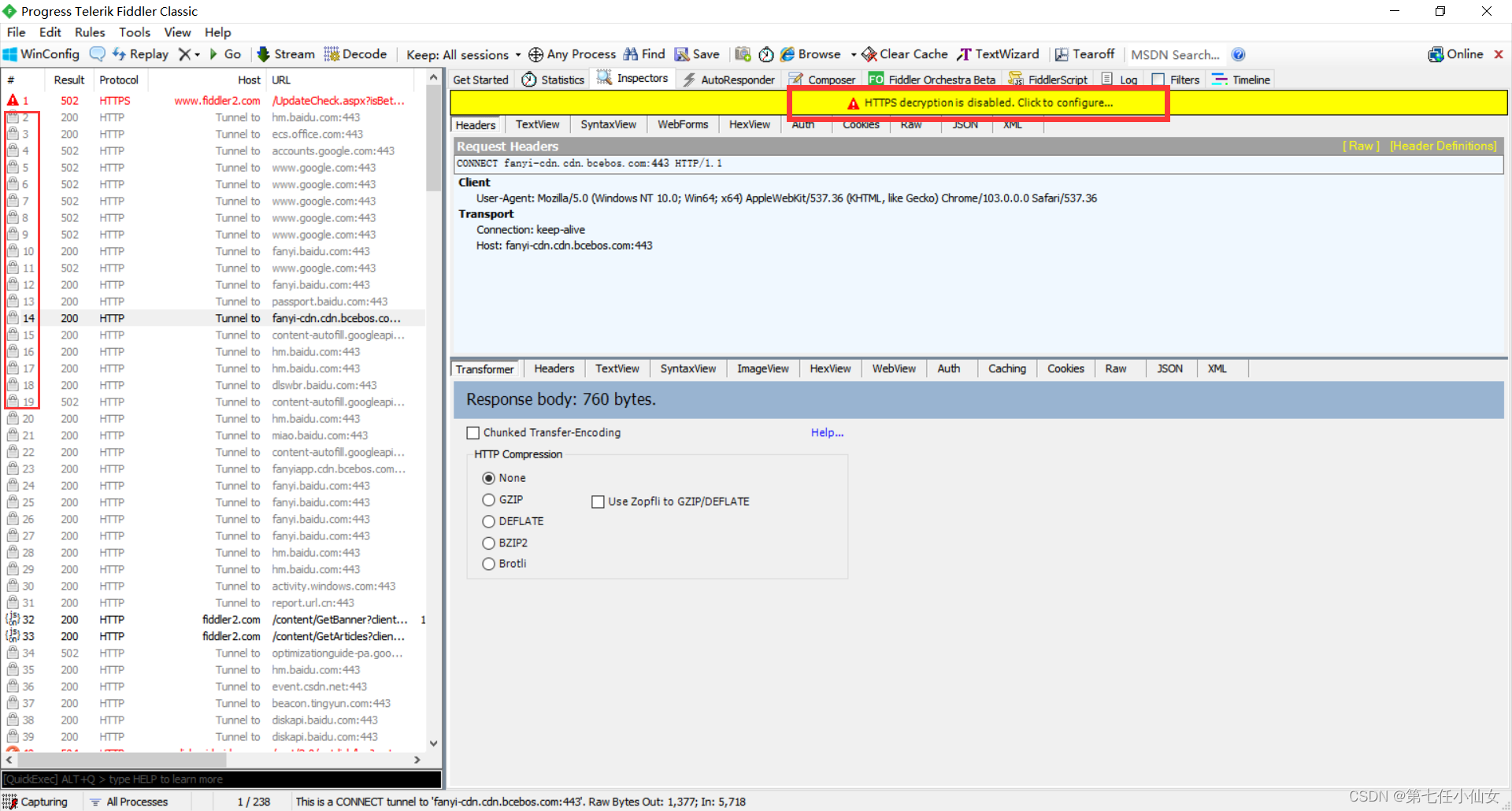Toggle Stream mode in toolbar
Screen dimensions: 1512x811
(286, 54)
